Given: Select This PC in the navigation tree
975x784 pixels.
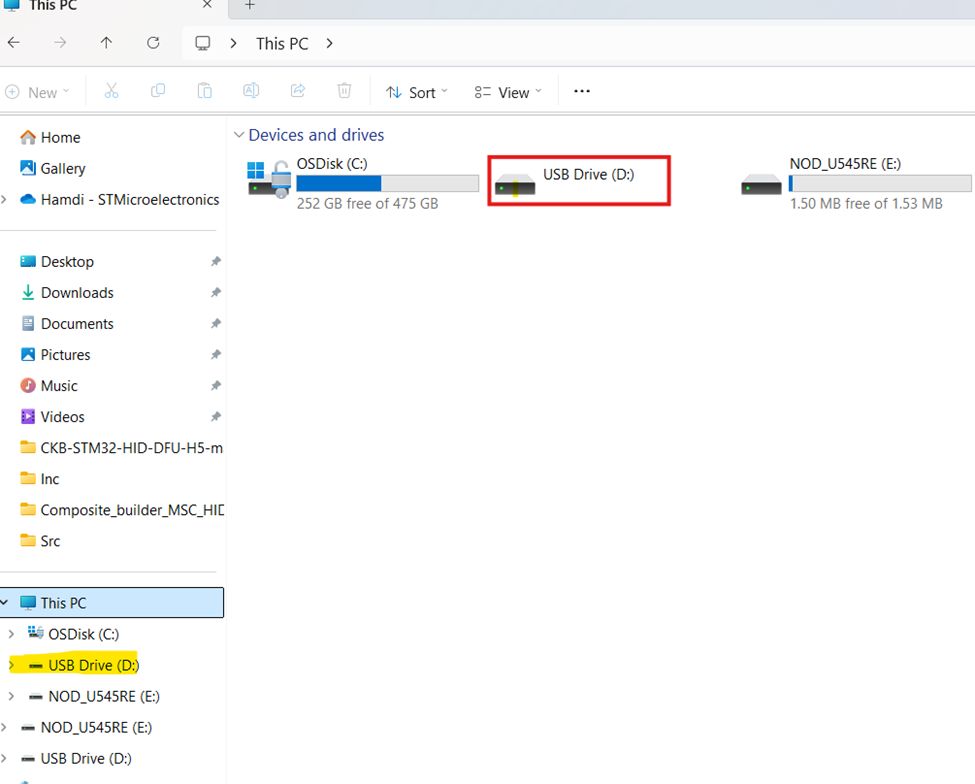Looking at the screenshot, I should [112, 603].
